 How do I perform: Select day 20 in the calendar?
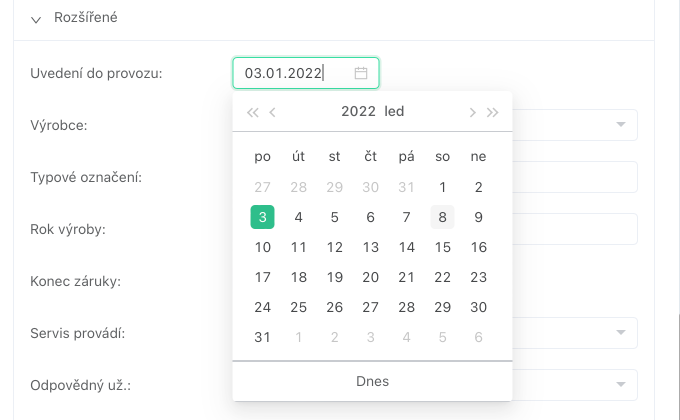coord(371,277)
